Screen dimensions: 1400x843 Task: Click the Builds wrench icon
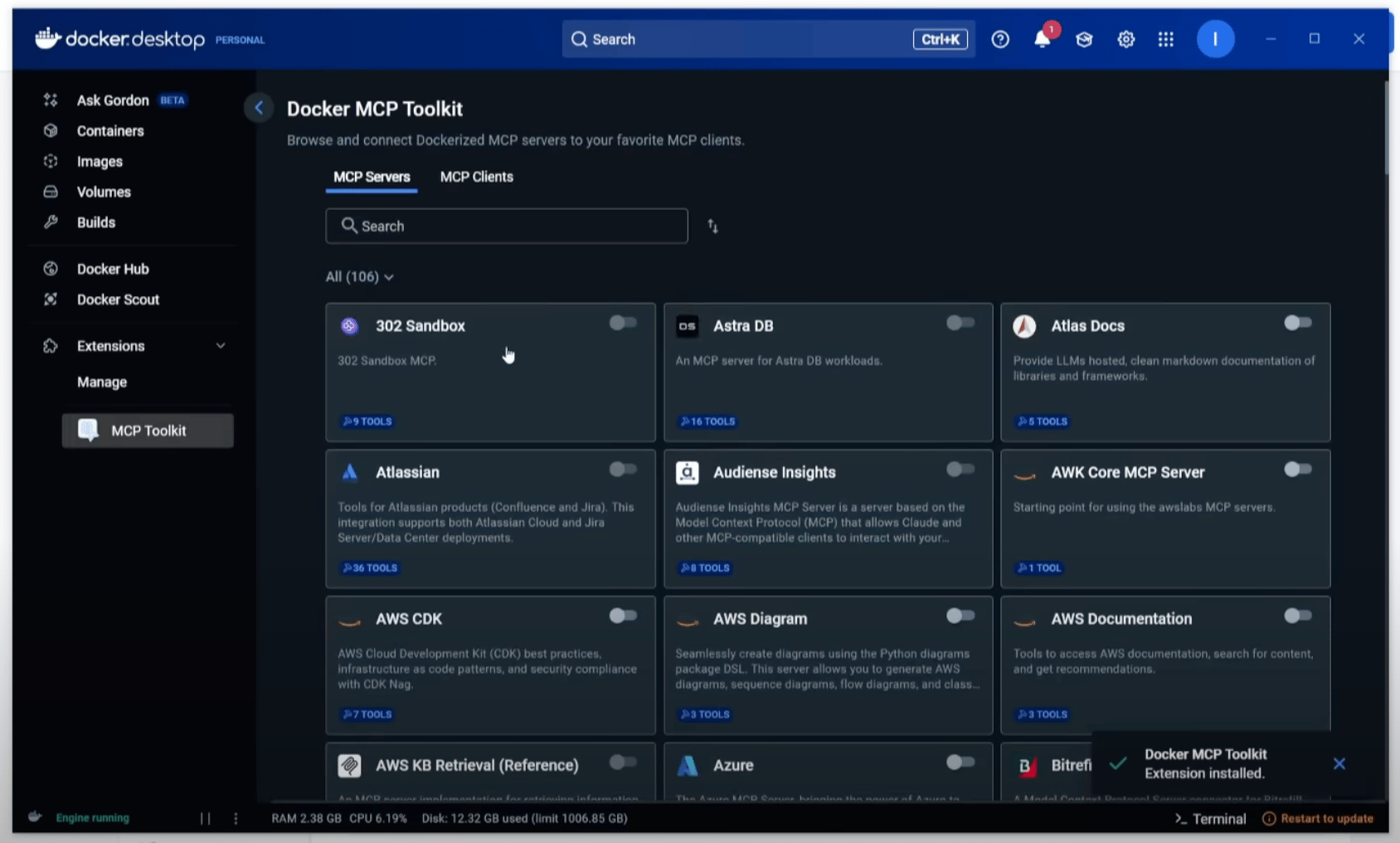click(x=51, y=222)
